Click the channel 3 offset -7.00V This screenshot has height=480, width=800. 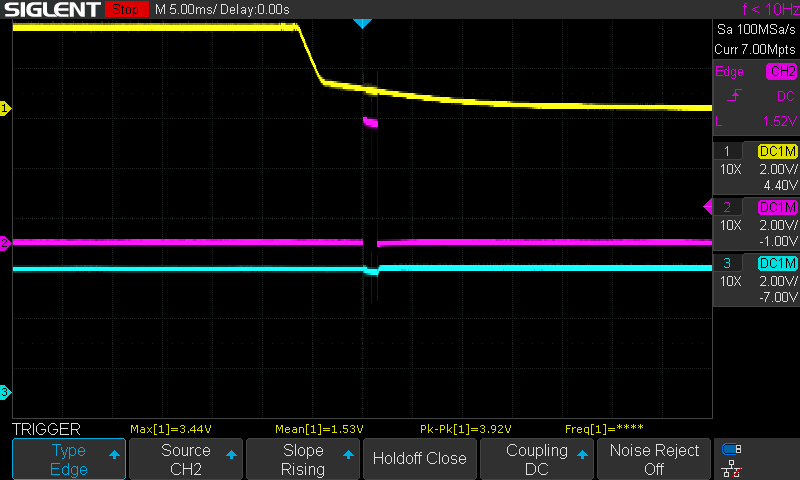[778, 297]
